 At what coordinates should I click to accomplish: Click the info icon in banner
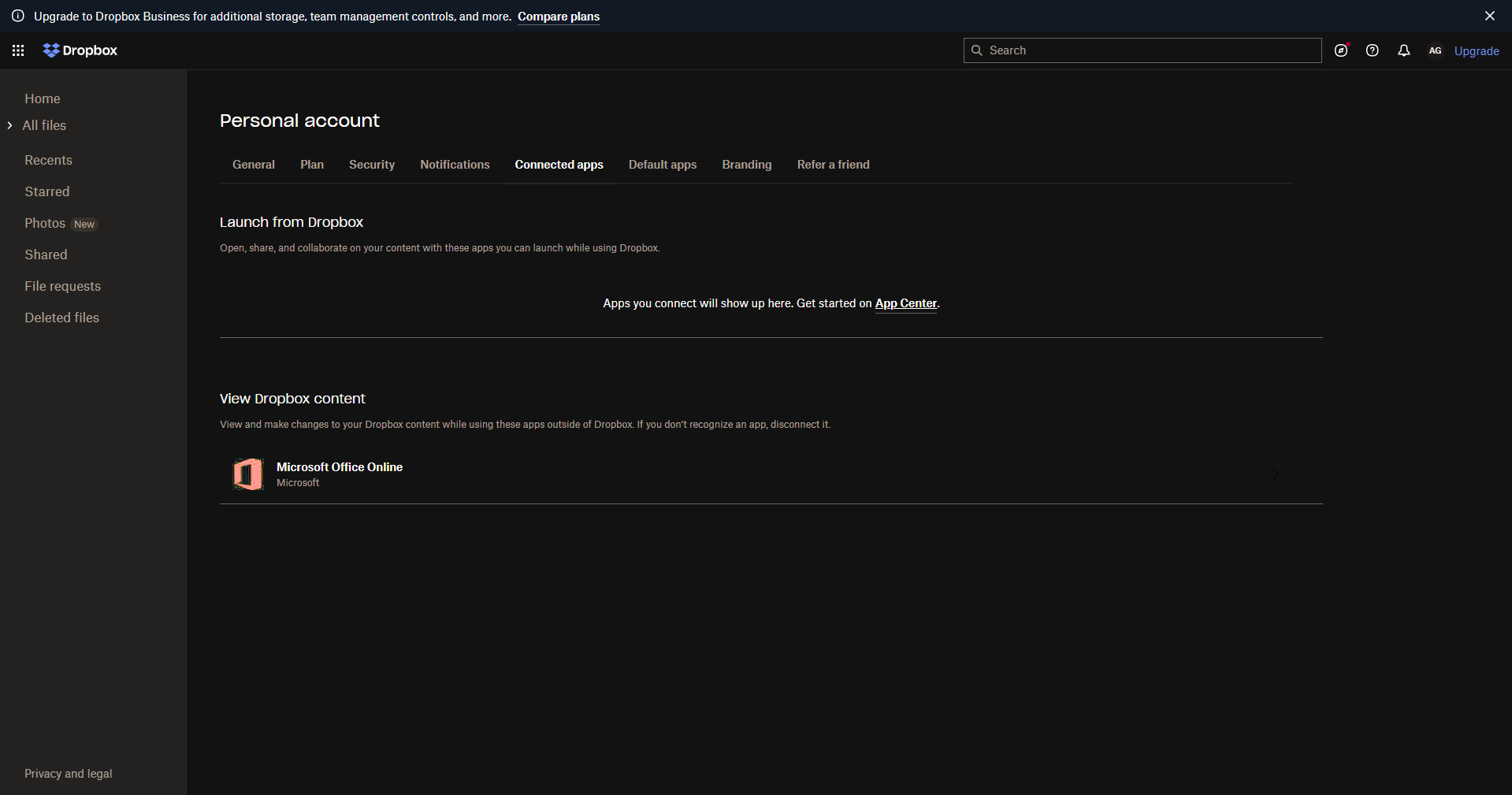click(18, 16)
